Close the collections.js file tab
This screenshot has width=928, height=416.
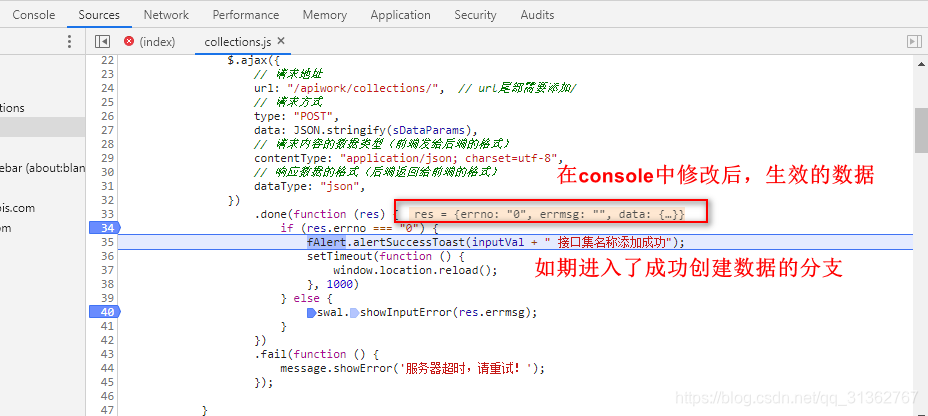click(x=281, y=41)
